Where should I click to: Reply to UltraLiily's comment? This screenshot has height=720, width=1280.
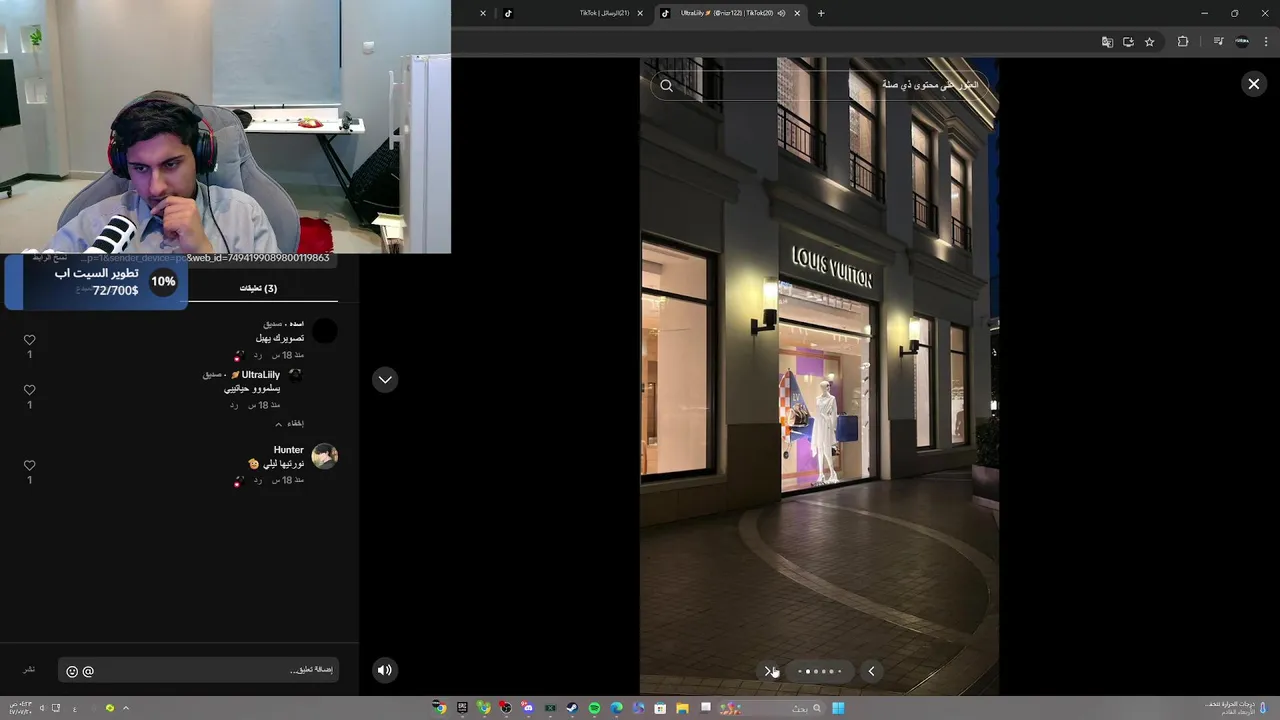tap(234, 405)
